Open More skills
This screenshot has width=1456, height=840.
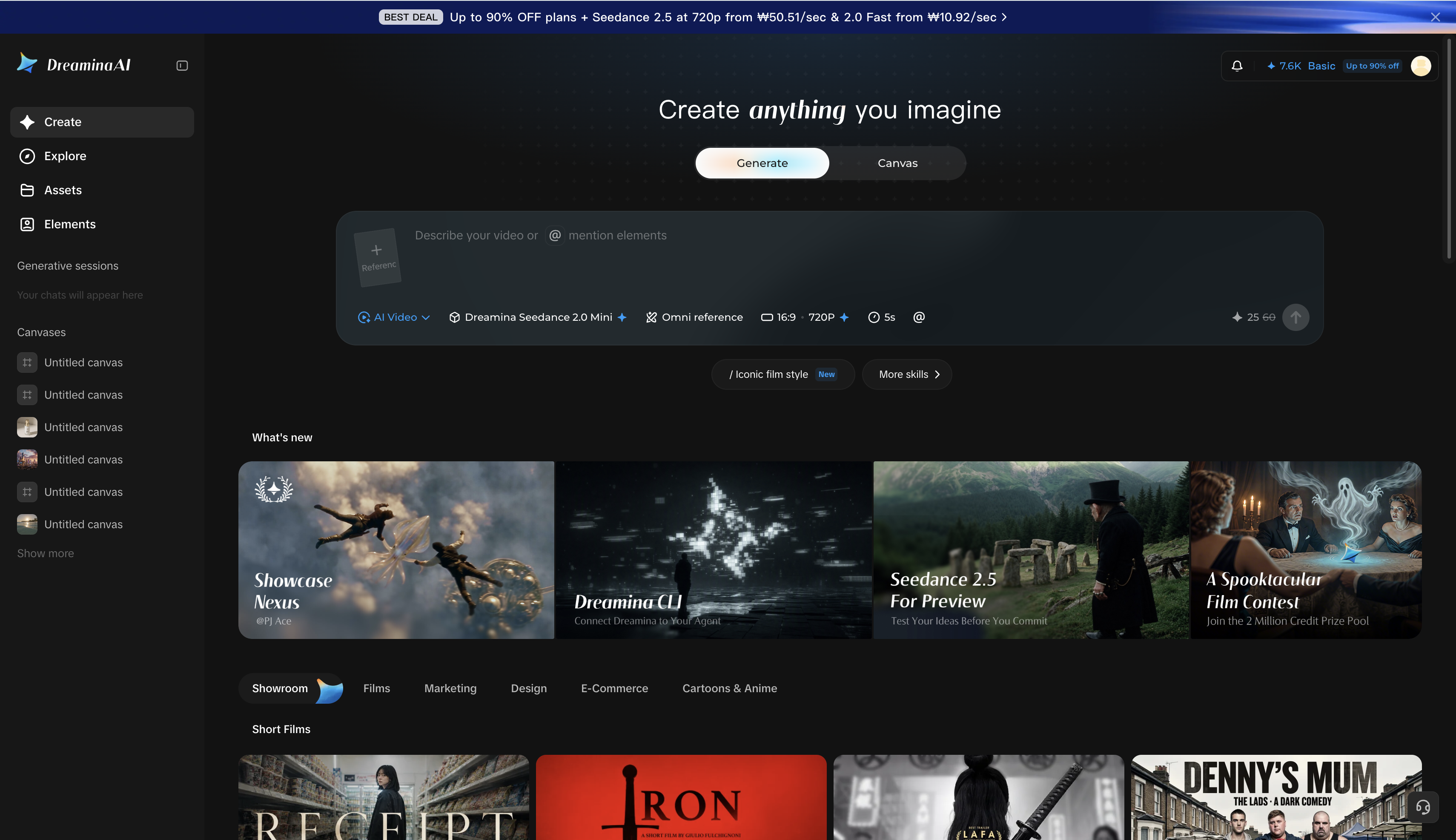pyautogui.click(x=906, y=374)
